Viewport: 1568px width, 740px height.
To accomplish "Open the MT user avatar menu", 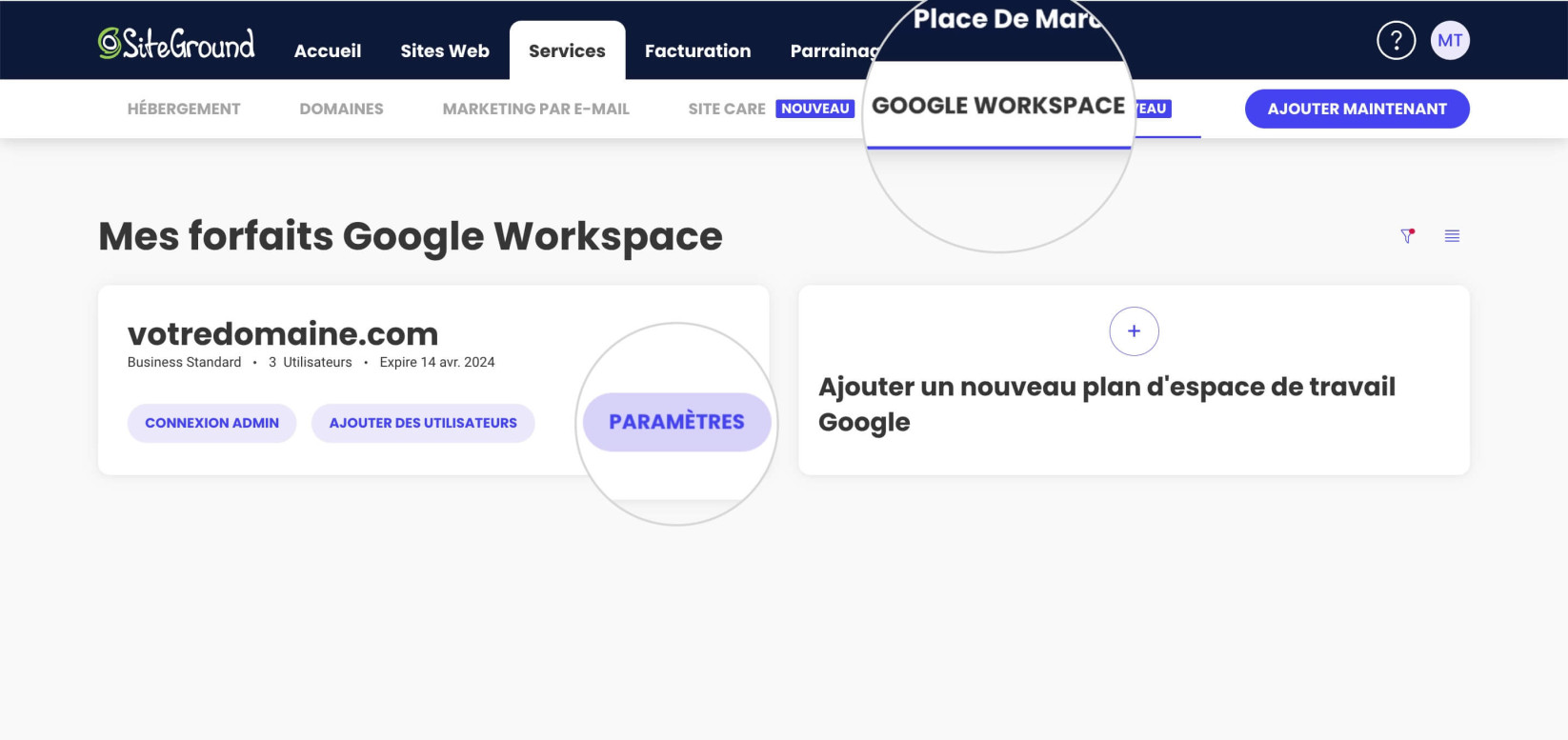I will click(1450, 40).
